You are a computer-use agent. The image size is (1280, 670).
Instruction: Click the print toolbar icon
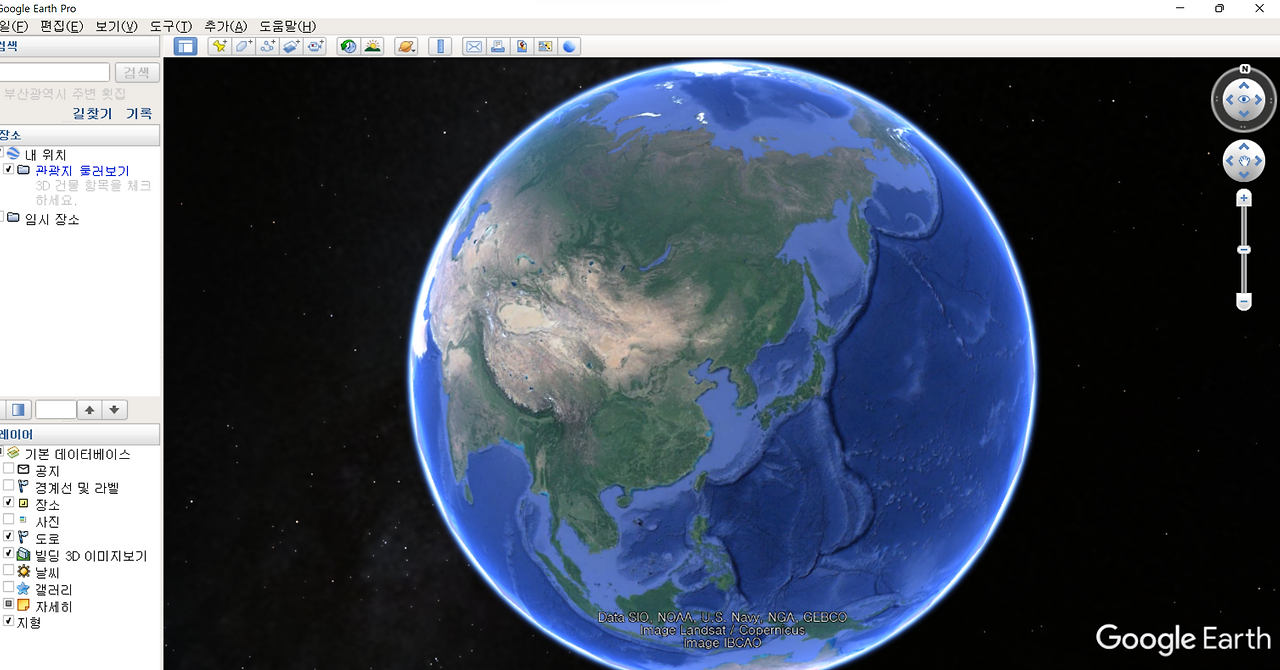point(498,46)
